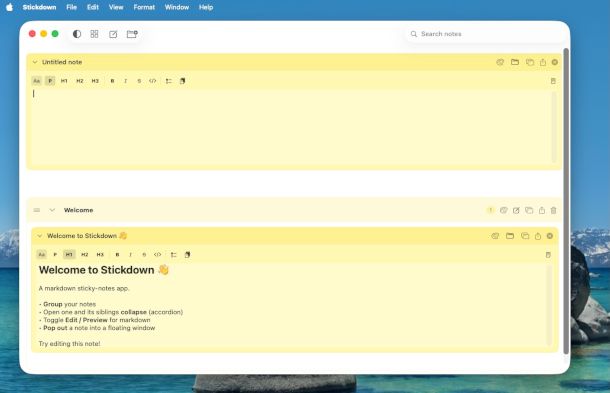This screenshot has width=610, height=393.
Task: Apply H3 heading in Welcome to Stickdown note
Action: click(x=100, y=254)
